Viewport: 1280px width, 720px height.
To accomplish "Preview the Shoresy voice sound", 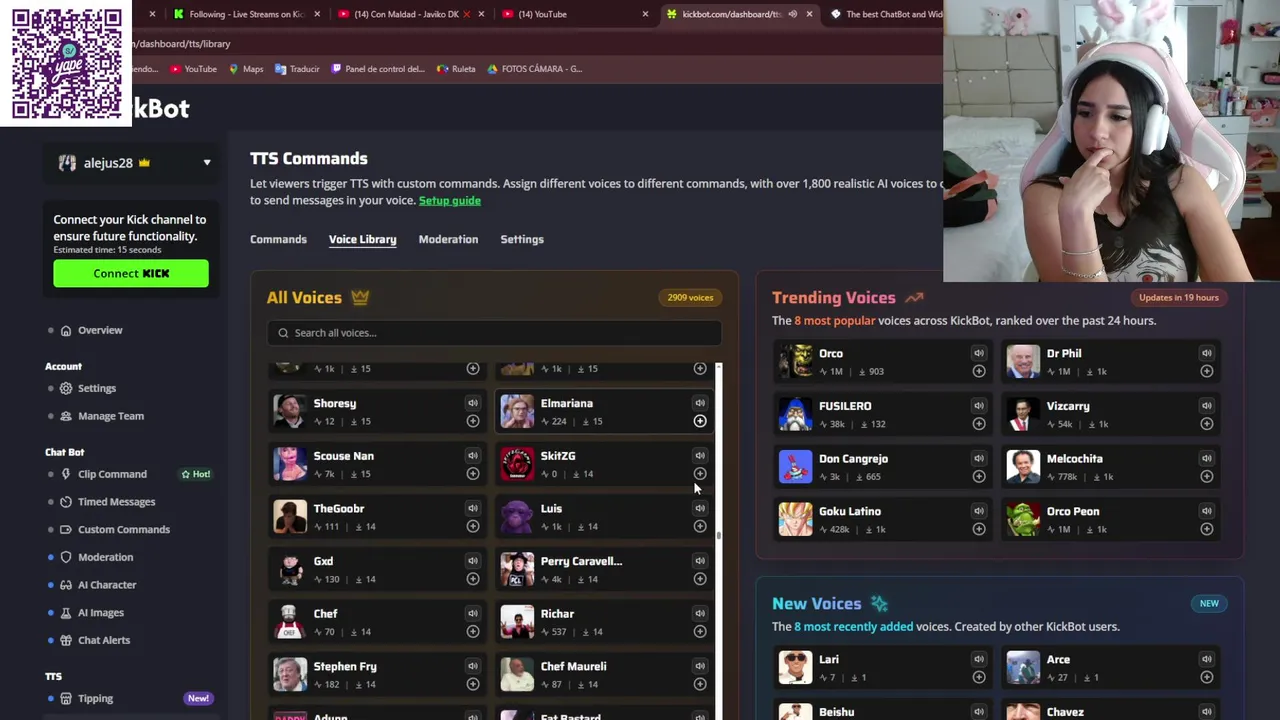I will point(473,403).
